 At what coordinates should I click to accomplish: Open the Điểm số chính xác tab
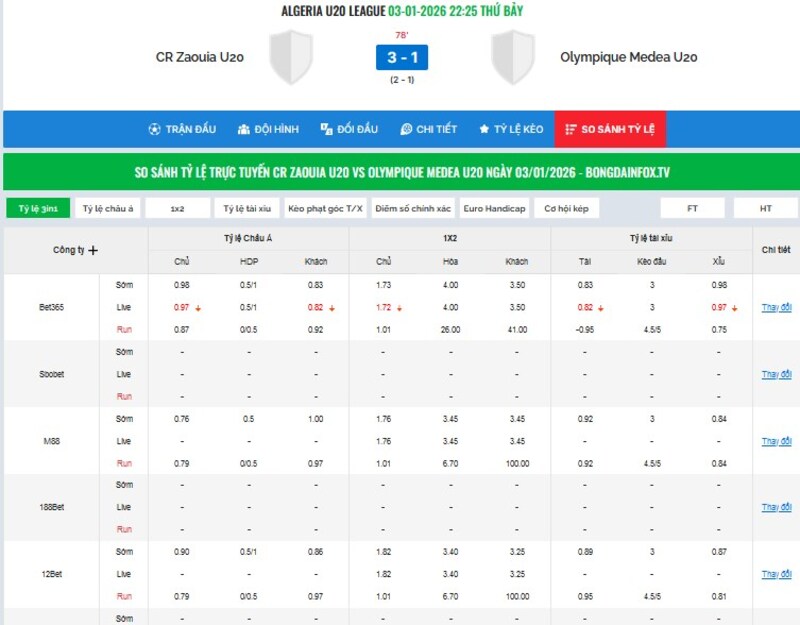413,208
